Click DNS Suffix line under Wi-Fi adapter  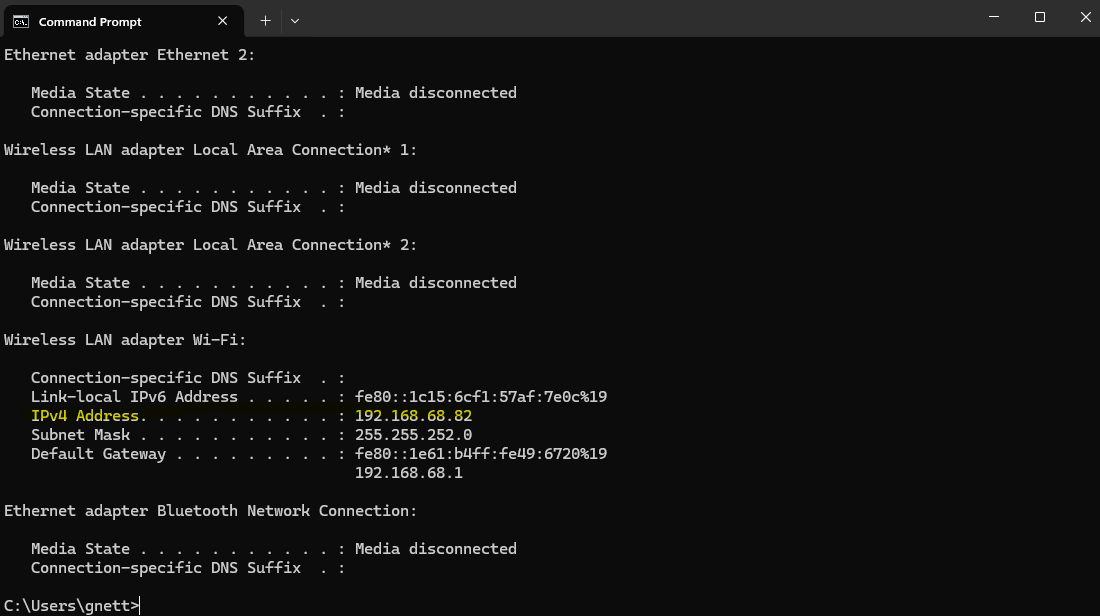(188, 378)
